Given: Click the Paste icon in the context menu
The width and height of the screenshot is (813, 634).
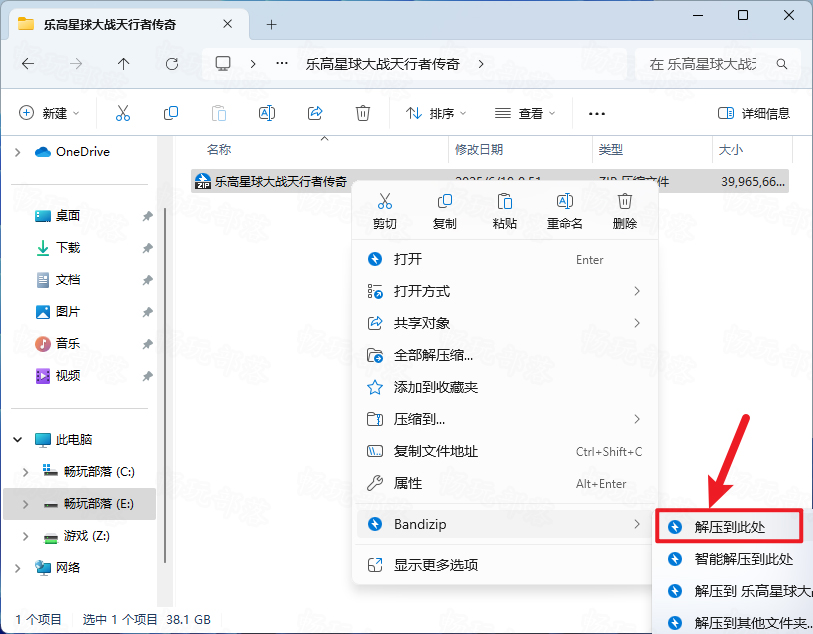Looking at the screenshot, I should click(x=504, y=201).
